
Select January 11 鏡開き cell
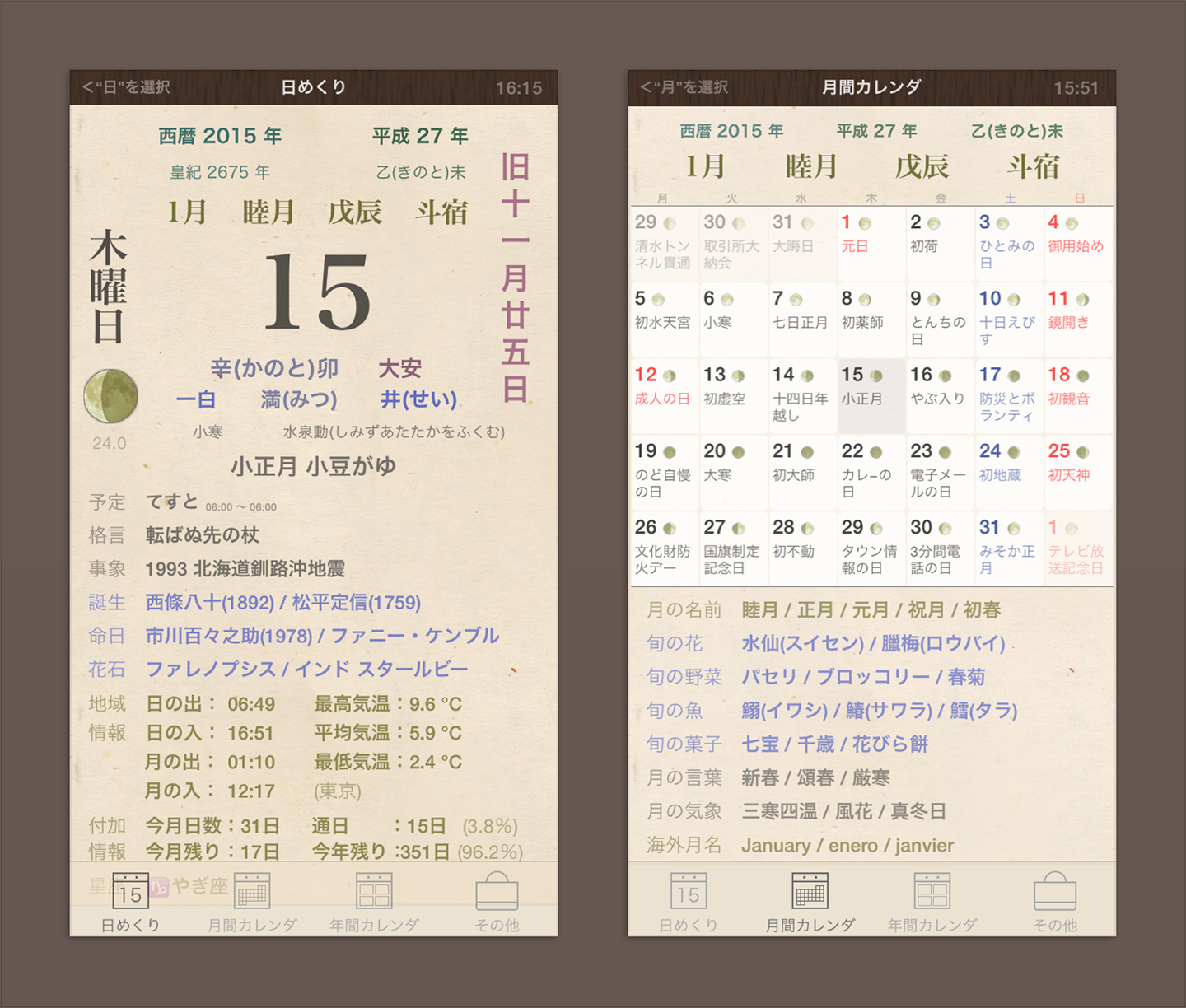tap(1078, 320)
